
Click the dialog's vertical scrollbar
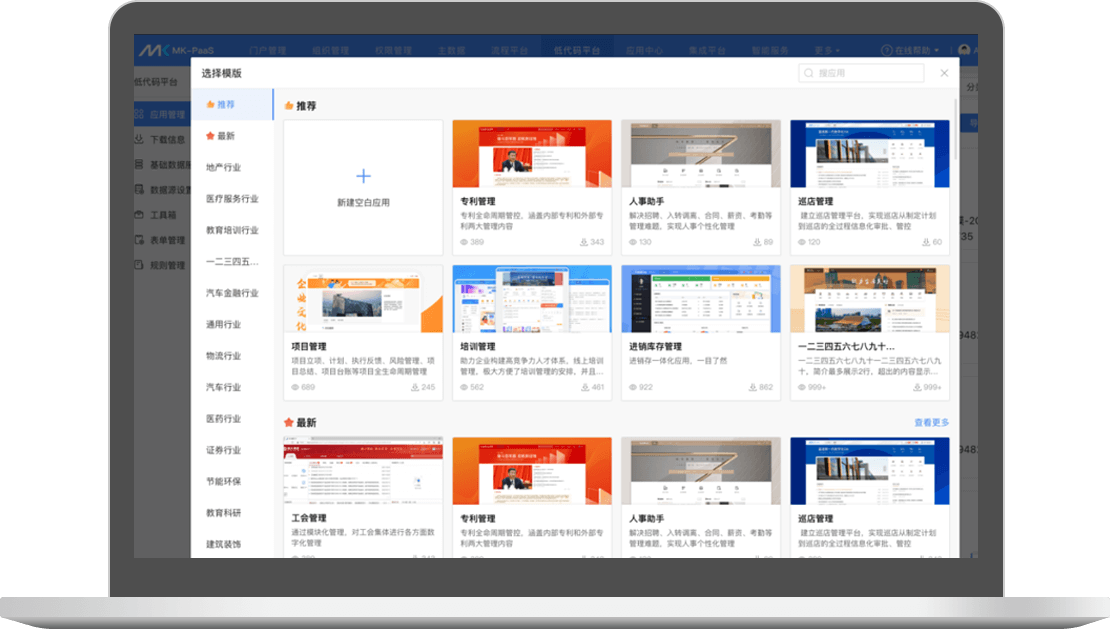tap(955, 130)
